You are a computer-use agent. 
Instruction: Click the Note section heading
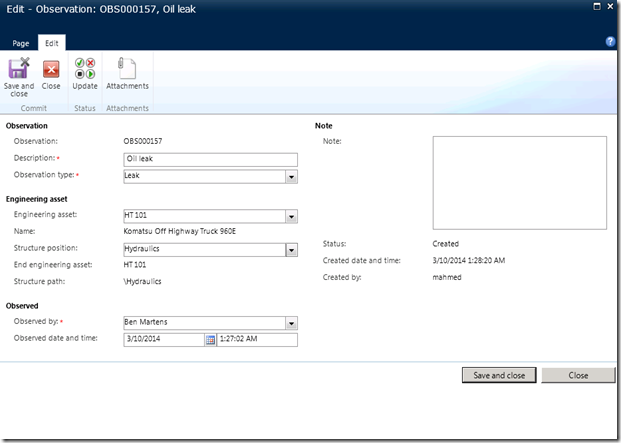click(x=324, y=126)
